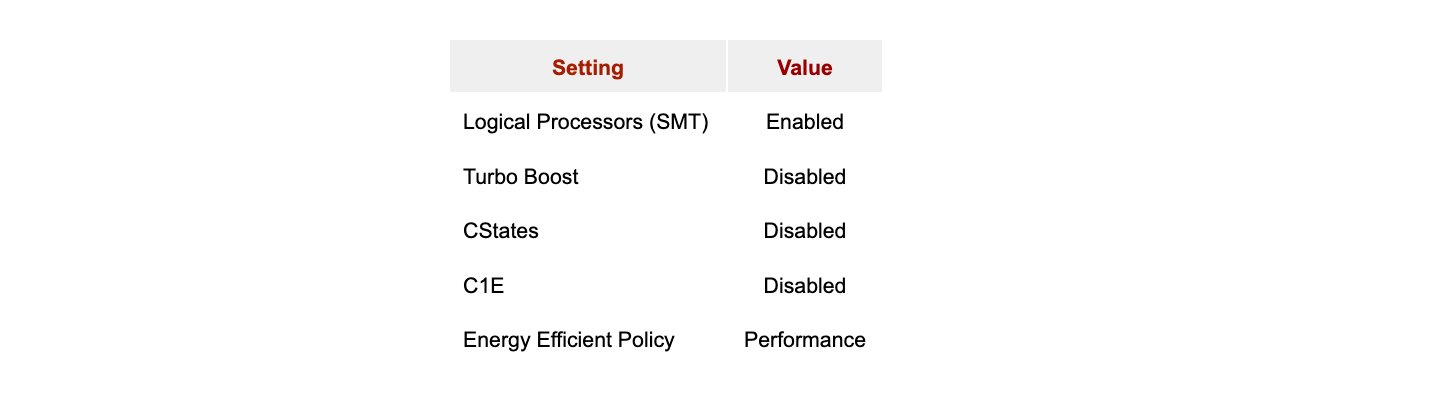Click the Value column header

[804, 68]
